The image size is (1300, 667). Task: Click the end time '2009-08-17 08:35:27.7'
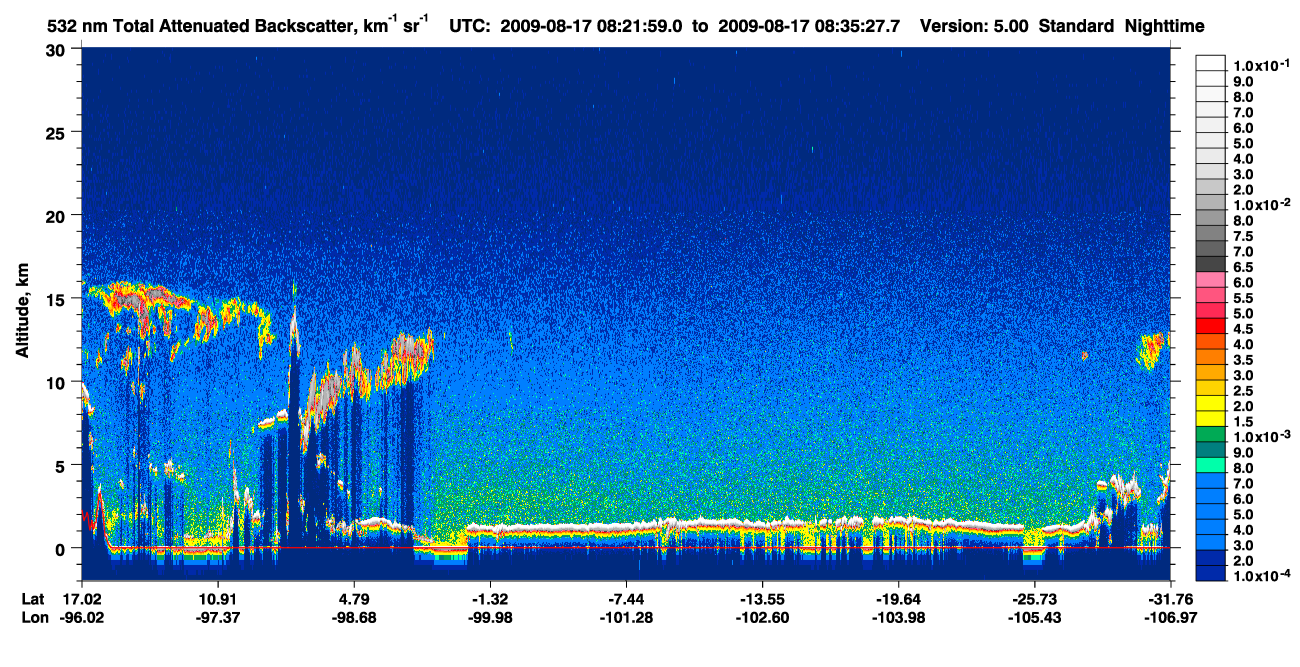point(809,27)
